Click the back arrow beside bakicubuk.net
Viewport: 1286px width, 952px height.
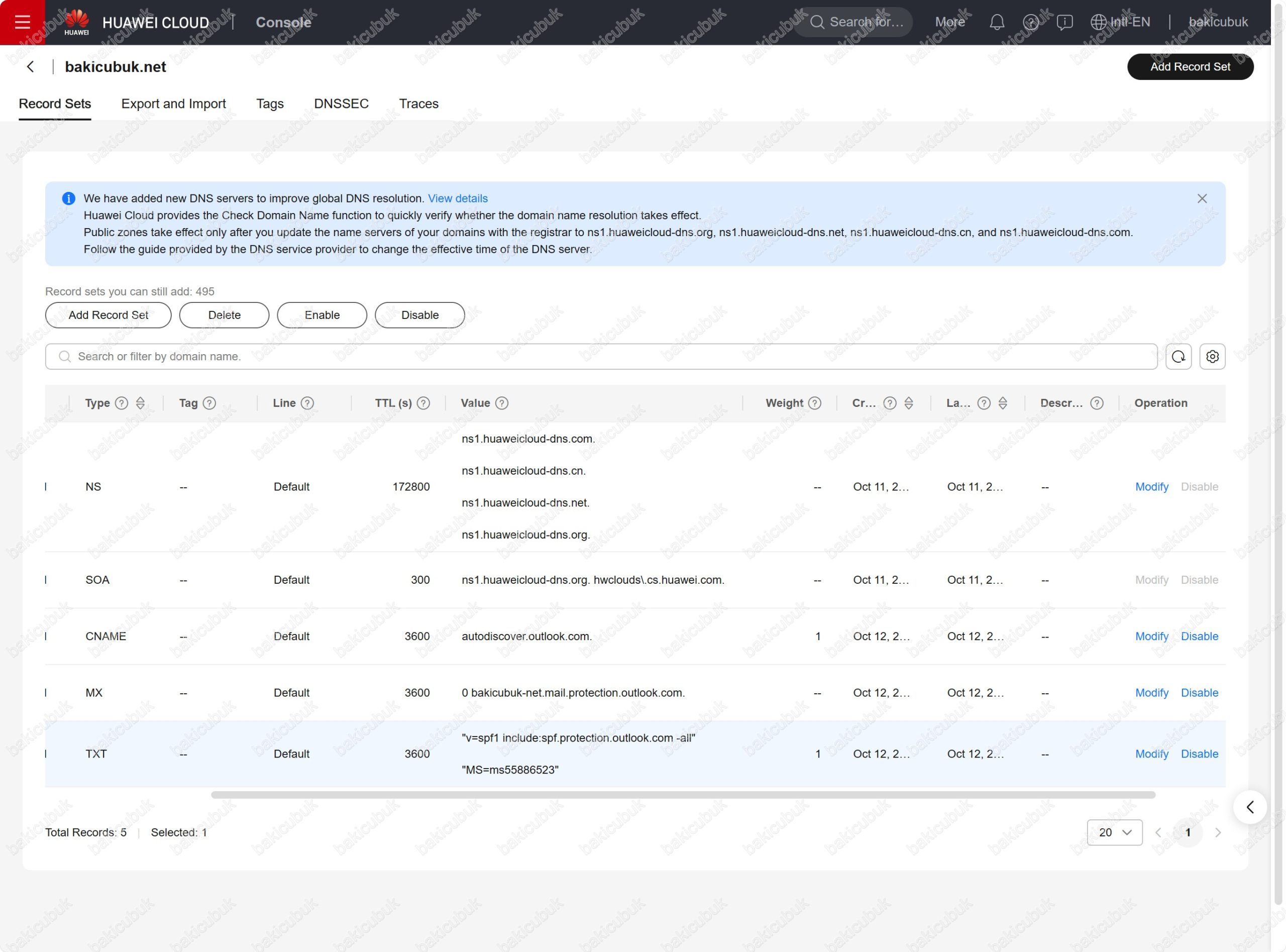point(31,67)
